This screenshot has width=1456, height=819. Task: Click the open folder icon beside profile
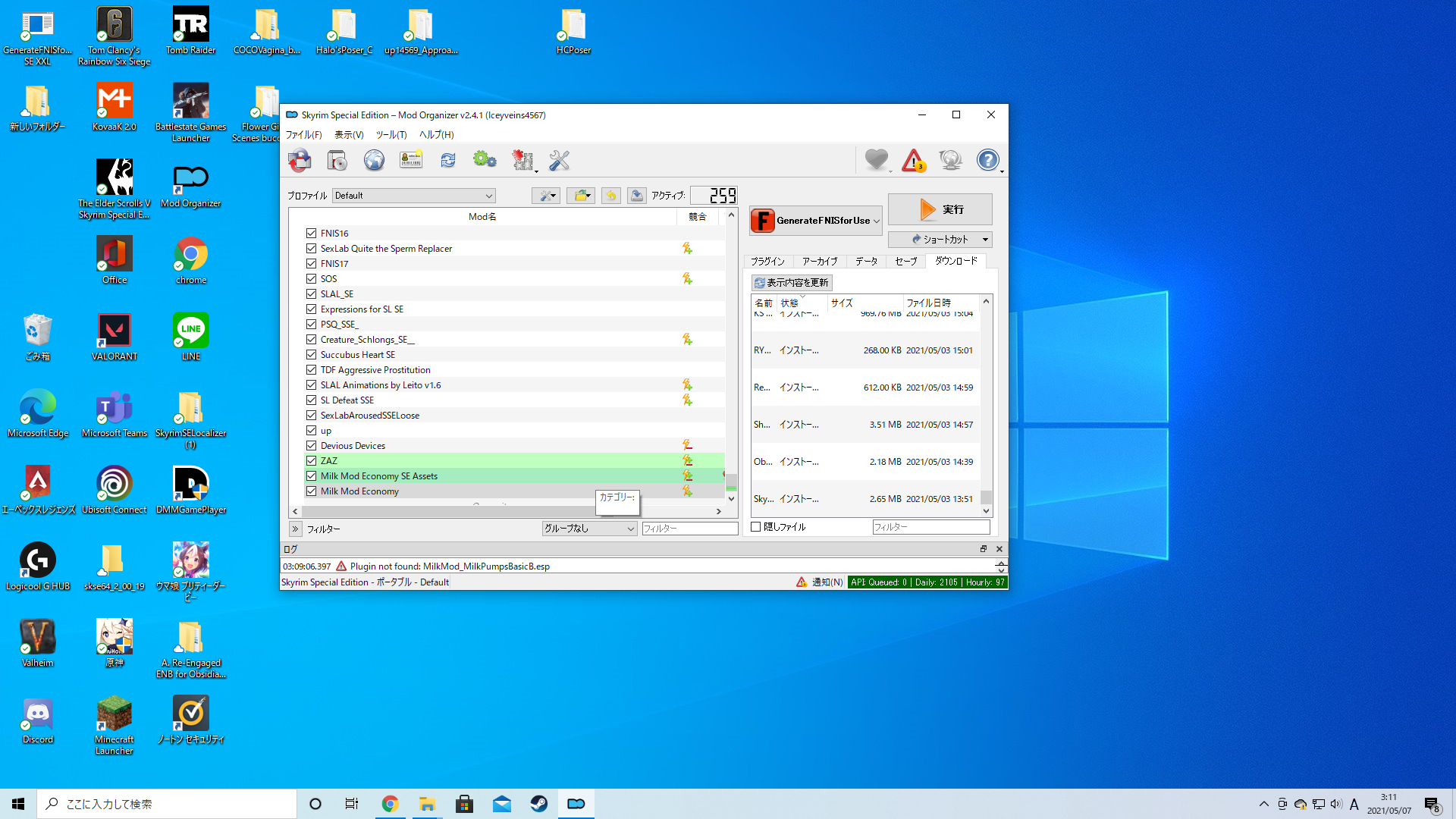click(x=581, y=196)
